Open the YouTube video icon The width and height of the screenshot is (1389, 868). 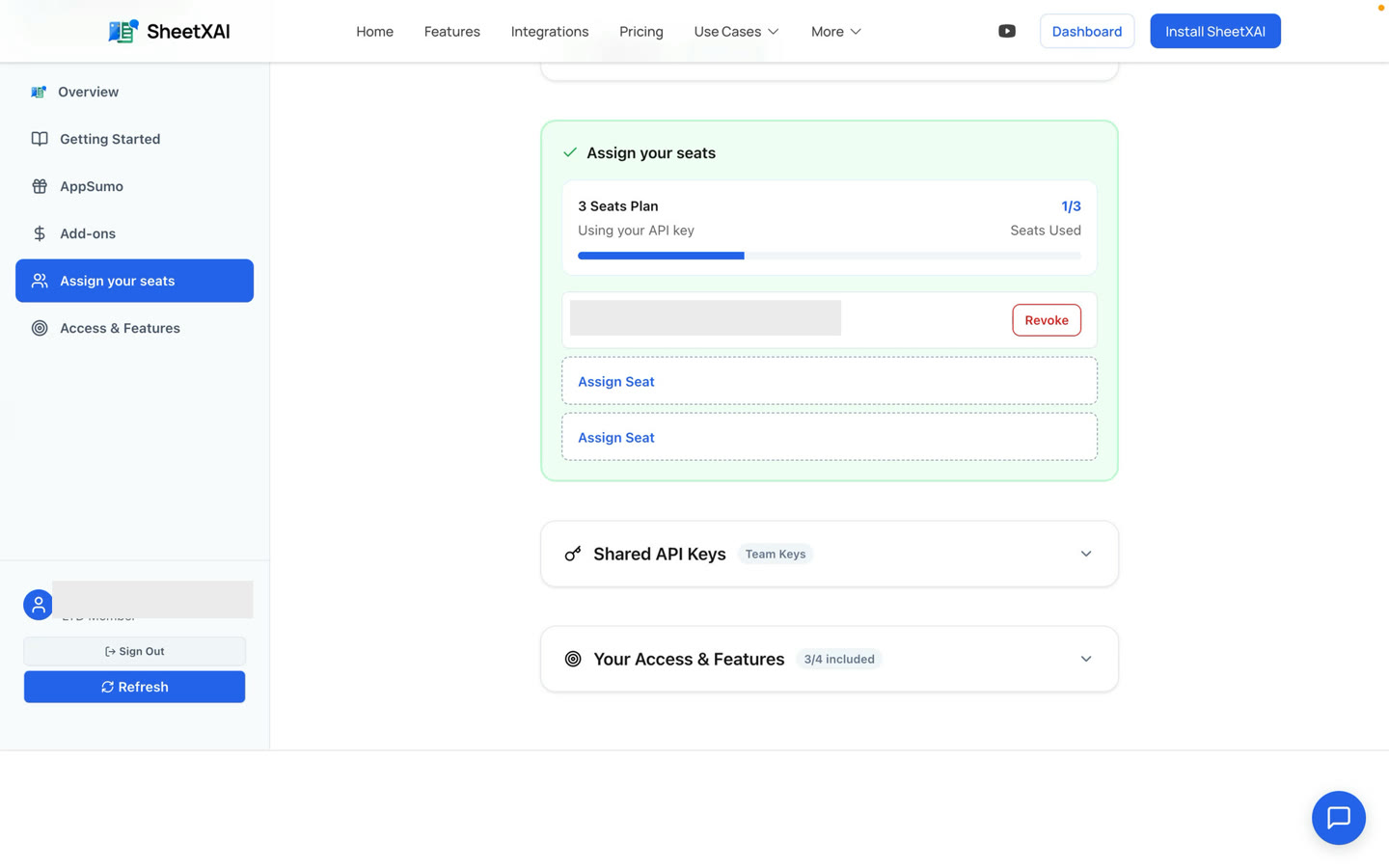coord(1007,31)
